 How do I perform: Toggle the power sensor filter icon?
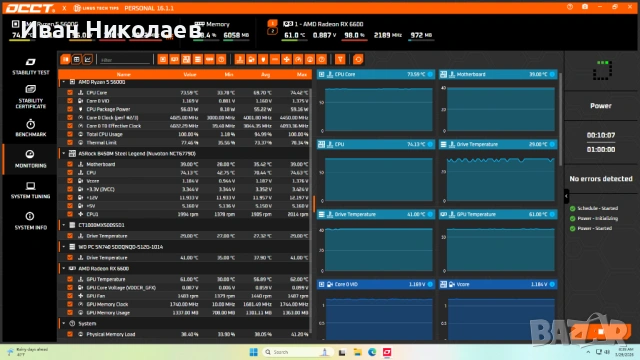(x=263, y=60)
